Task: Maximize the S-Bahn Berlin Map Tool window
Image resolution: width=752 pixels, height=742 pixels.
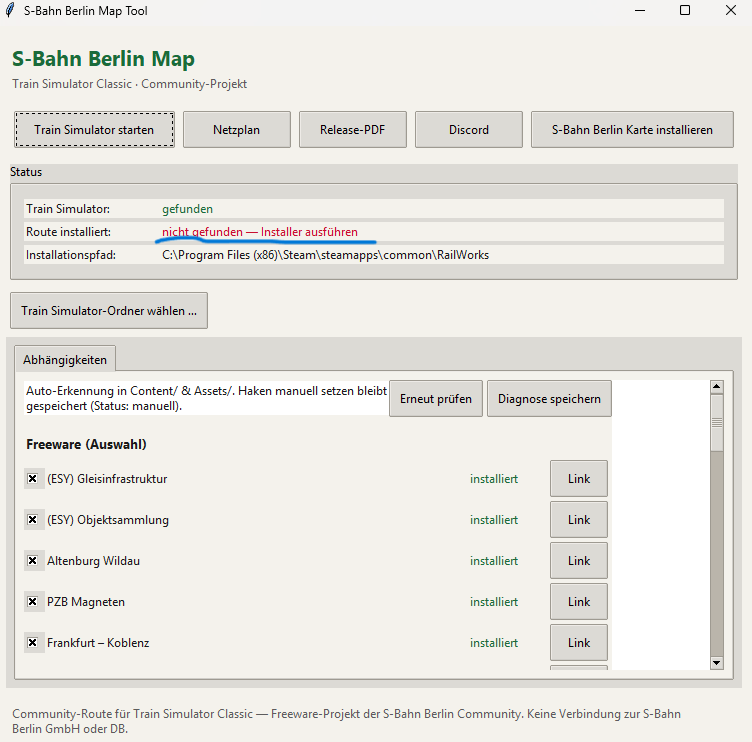Action: click(x=685, y=10)
